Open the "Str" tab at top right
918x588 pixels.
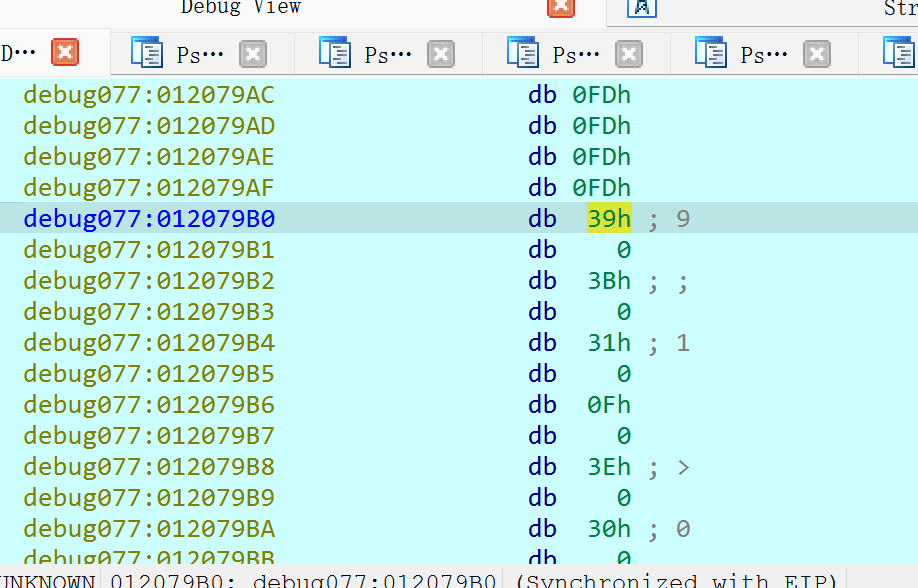click(899, 9)
